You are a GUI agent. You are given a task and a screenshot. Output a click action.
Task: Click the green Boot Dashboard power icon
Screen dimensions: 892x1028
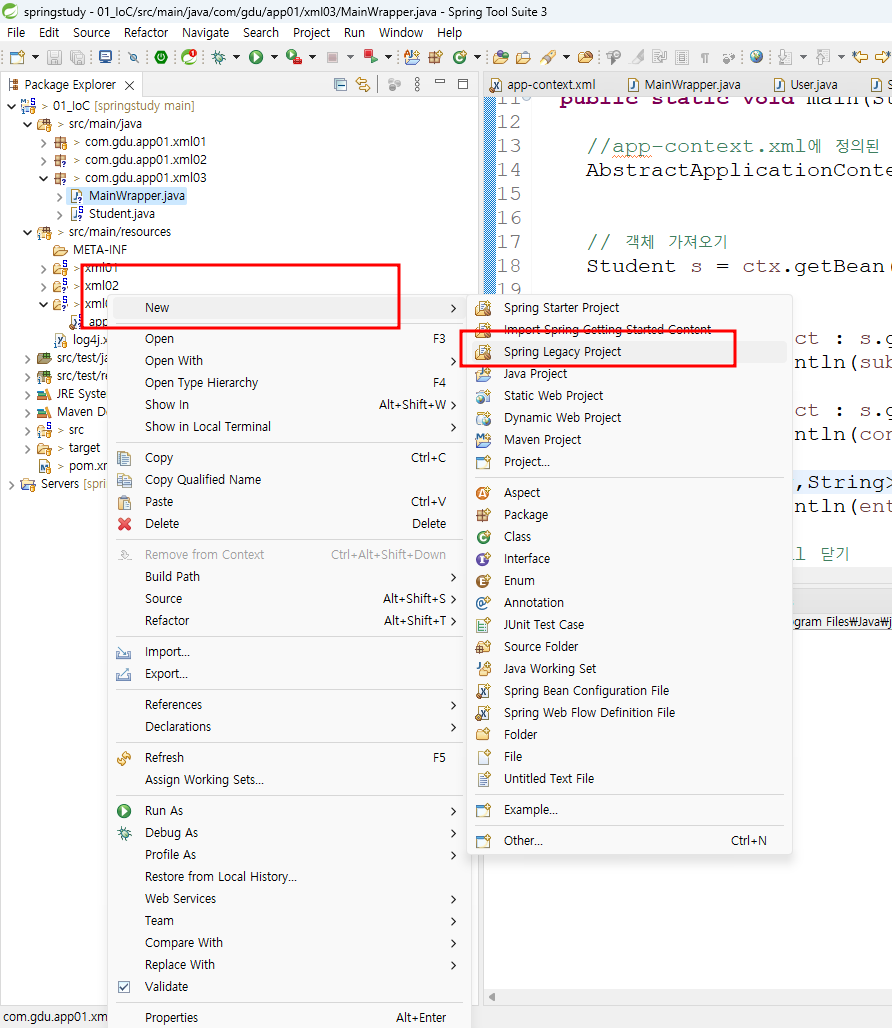tap(161, 58)
